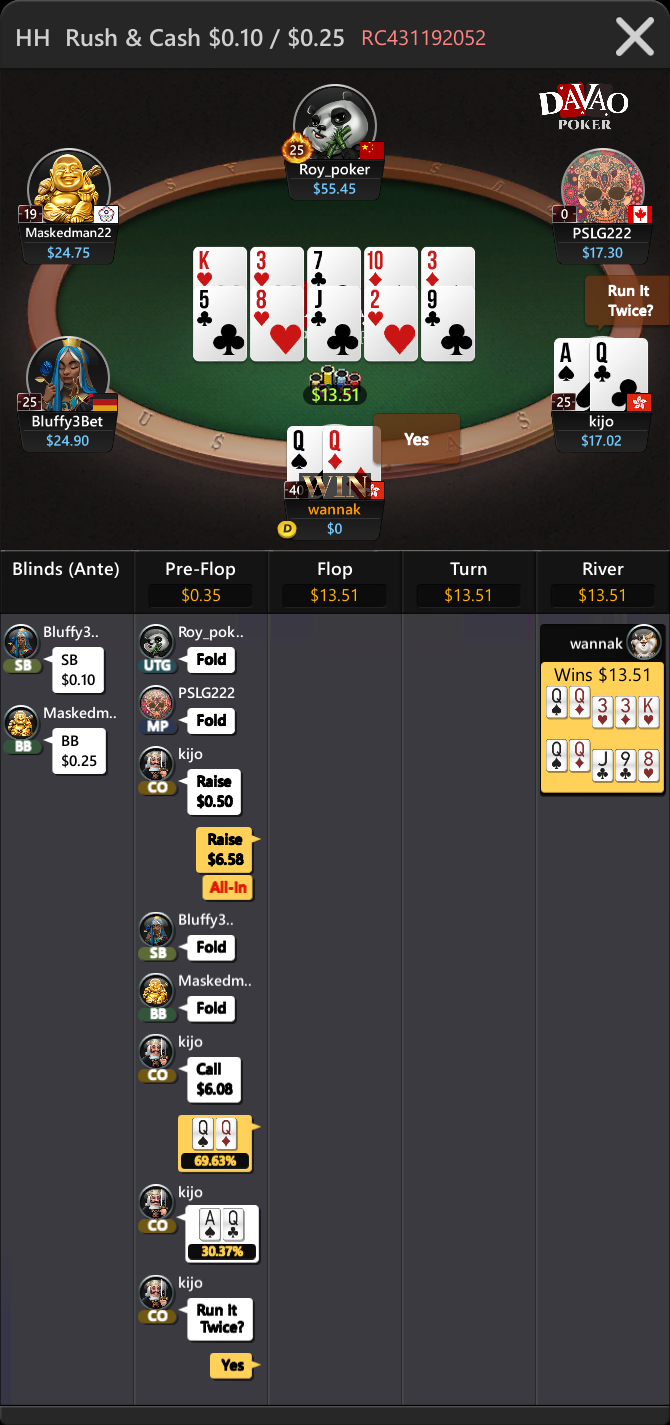Viewport: 670px width, 1425px height.
Task: Select the wannak avatar in the River column
Action: (644, 643)
